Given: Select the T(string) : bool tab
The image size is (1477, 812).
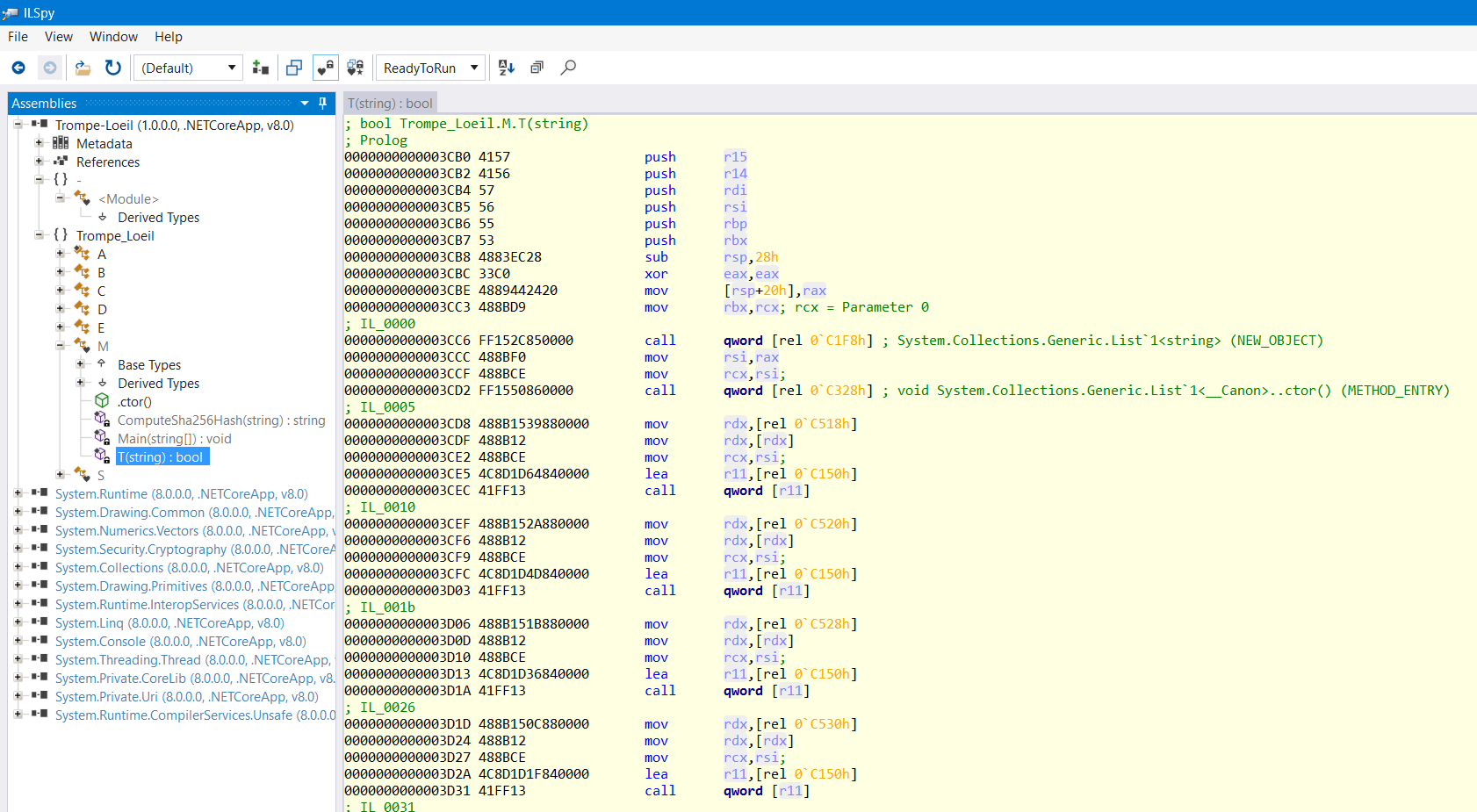Looking at the screenshot, I should pos(390,104).
